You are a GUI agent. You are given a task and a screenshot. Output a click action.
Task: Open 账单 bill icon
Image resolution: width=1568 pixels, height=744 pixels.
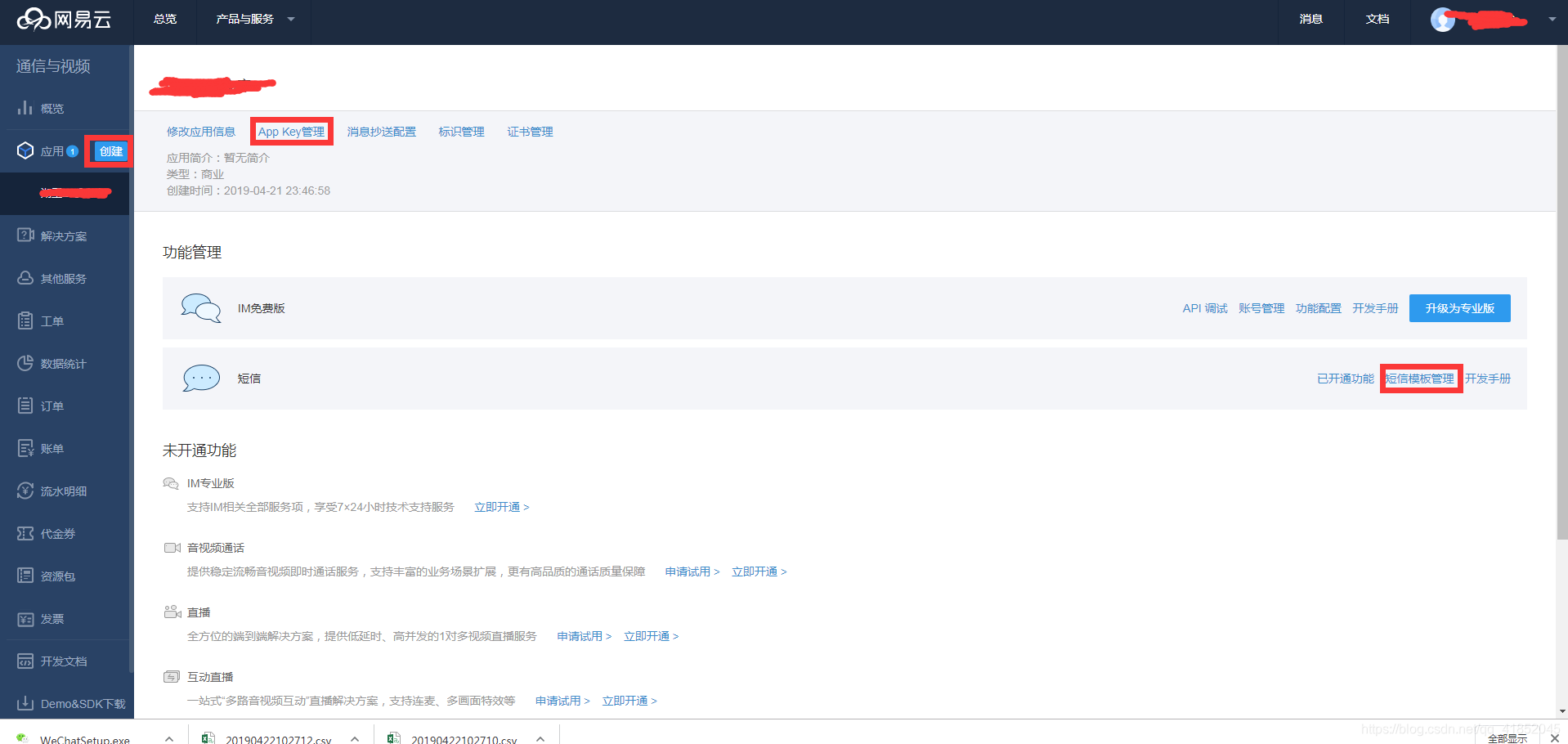click(25, 448)
